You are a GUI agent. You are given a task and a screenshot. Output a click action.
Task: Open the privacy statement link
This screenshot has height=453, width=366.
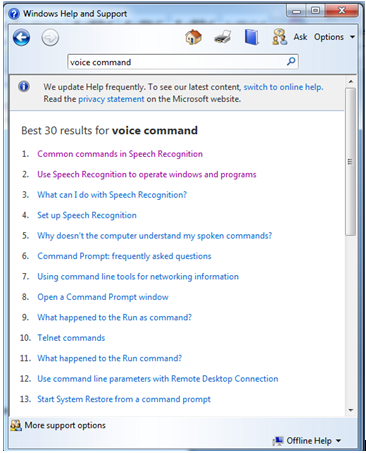click(111, 99)
